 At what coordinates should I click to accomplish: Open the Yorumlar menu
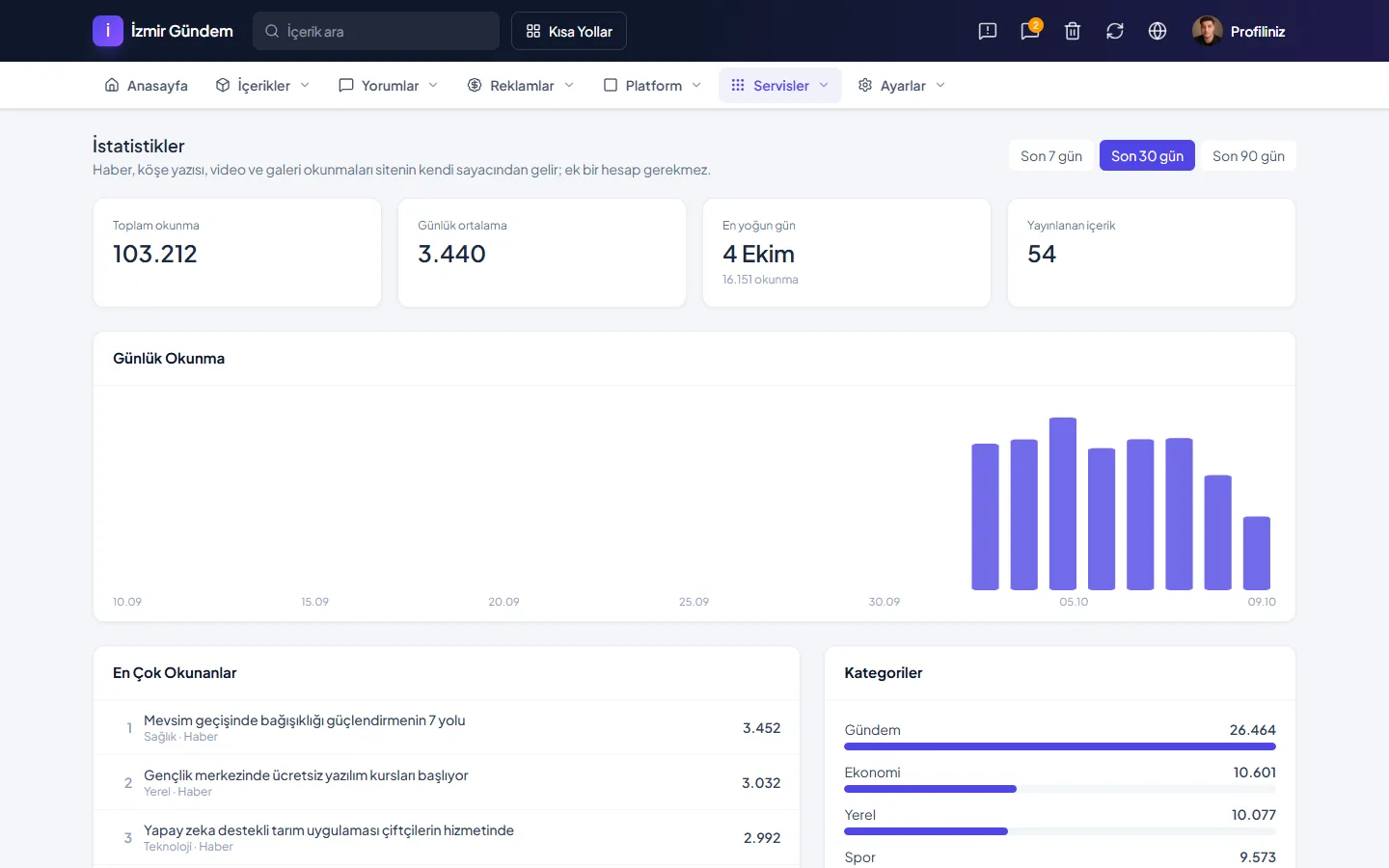tap(389, 85)
